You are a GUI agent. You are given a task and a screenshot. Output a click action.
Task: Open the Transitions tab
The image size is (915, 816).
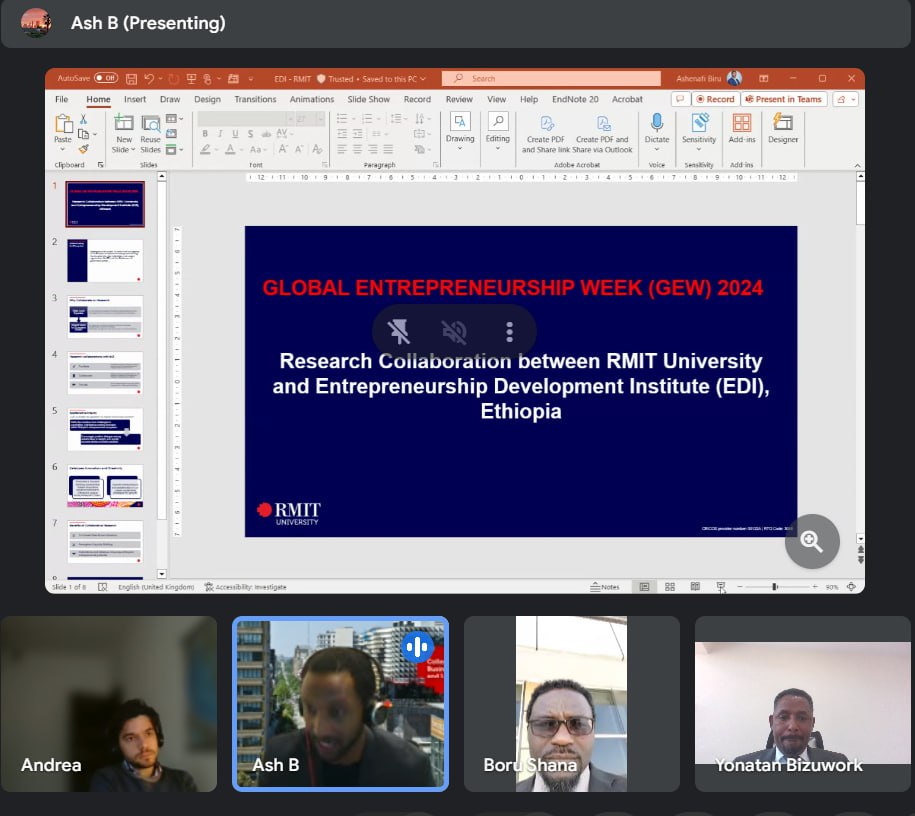(x=255, y=99)
